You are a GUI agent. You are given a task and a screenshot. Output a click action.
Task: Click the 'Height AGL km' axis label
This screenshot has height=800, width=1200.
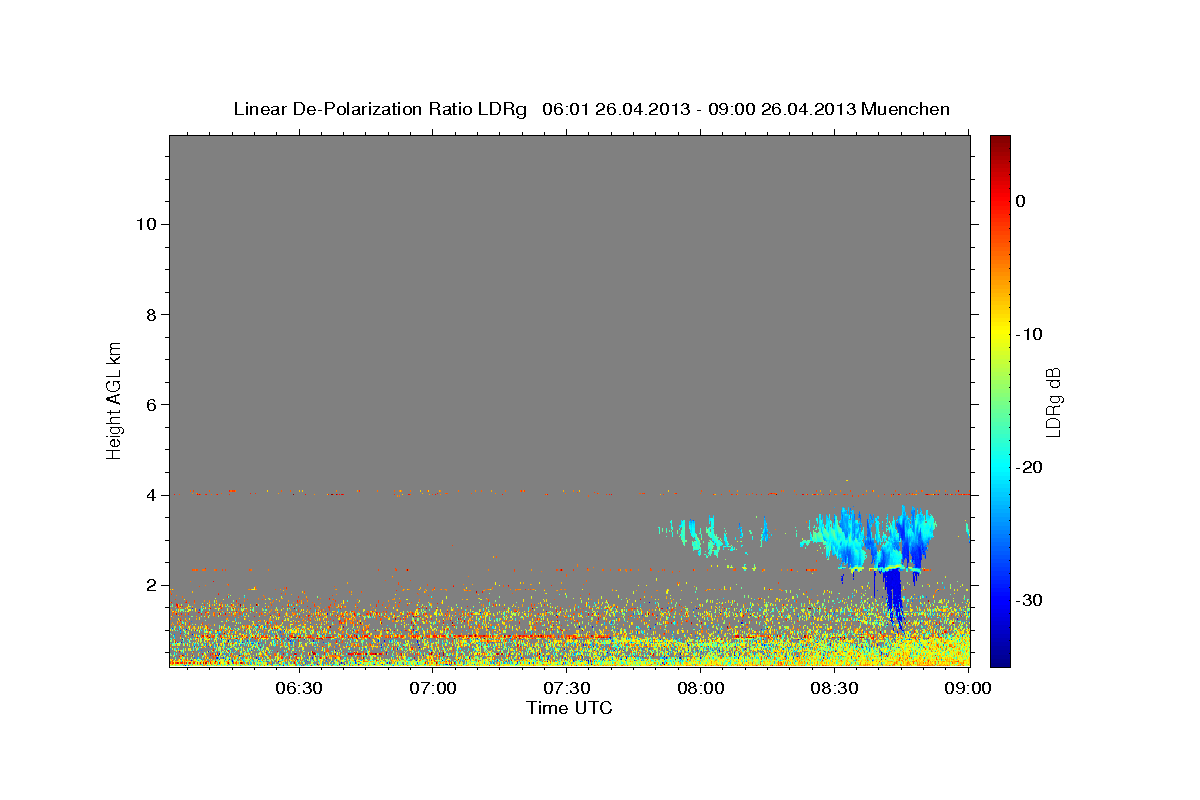(x=114, y=400)
